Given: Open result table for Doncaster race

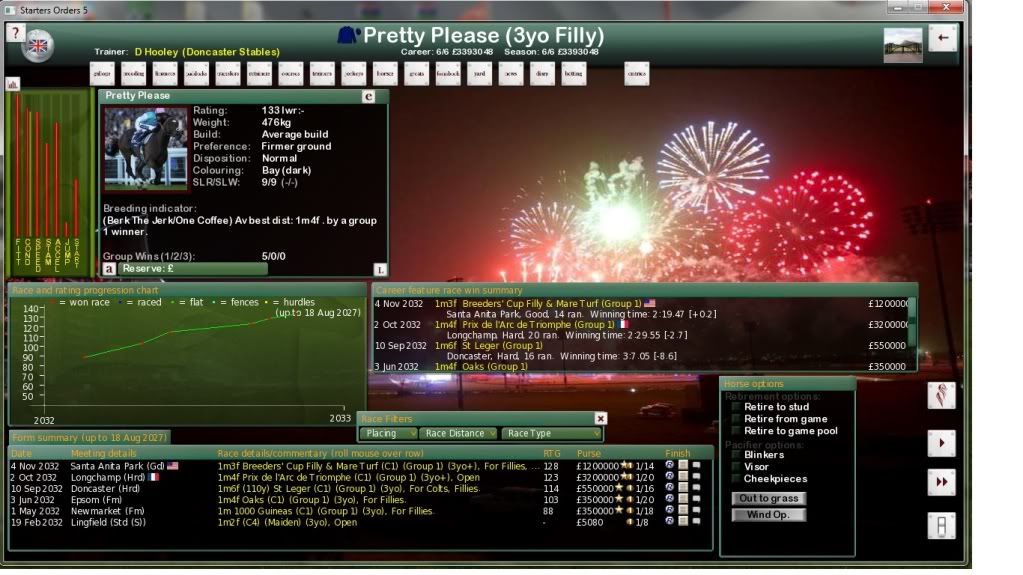Looking at the screenshot, I should point(683,488).
